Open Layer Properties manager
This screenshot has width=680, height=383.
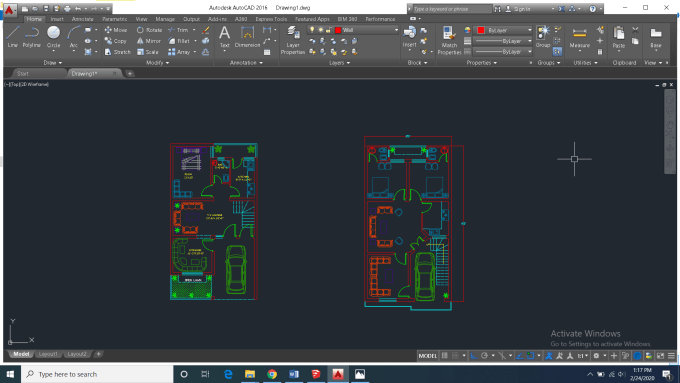tap(293, 40)
